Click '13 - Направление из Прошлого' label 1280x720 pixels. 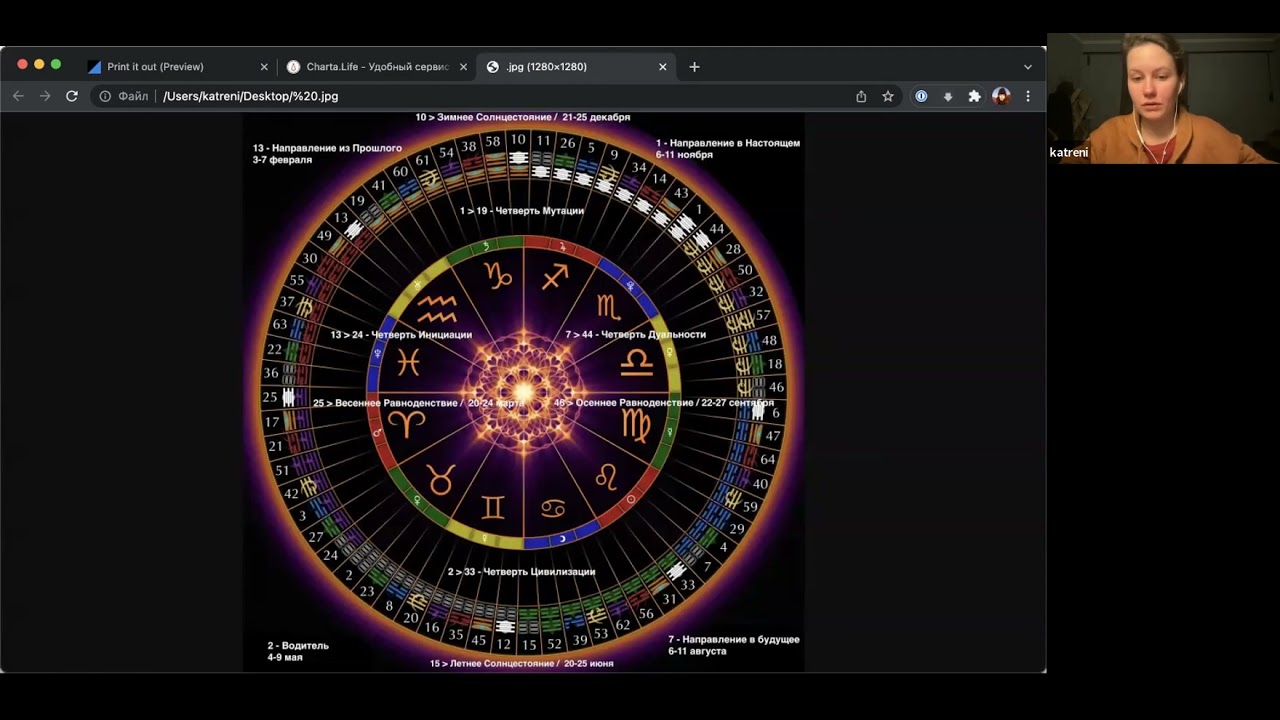(x=327, y=148)
